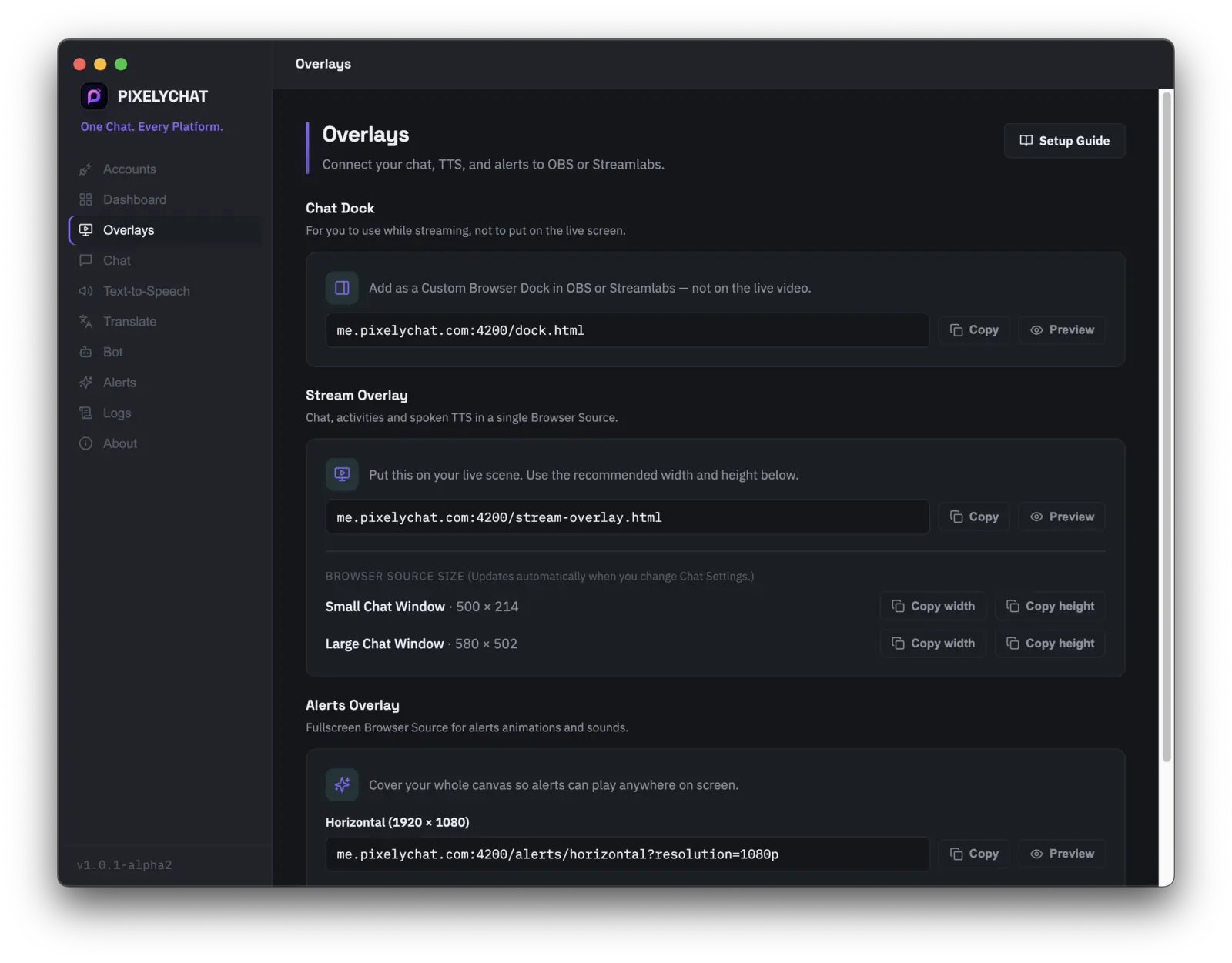Image resolution: width=1232 pixels, height=963 pixels.
Task: Copy width of Large Chat Window
Action: [933, 644]
